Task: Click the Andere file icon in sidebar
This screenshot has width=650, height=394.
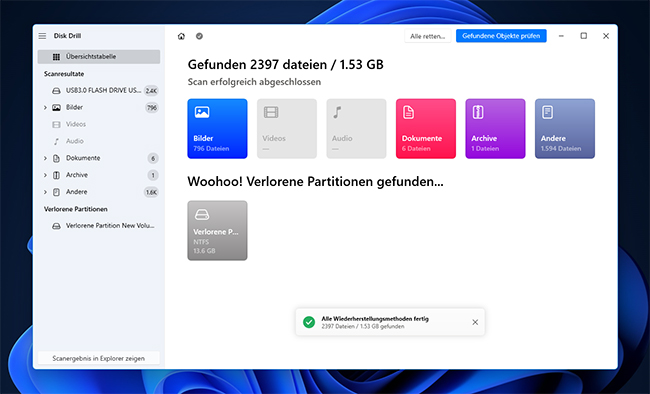Action: coord(56,192)
